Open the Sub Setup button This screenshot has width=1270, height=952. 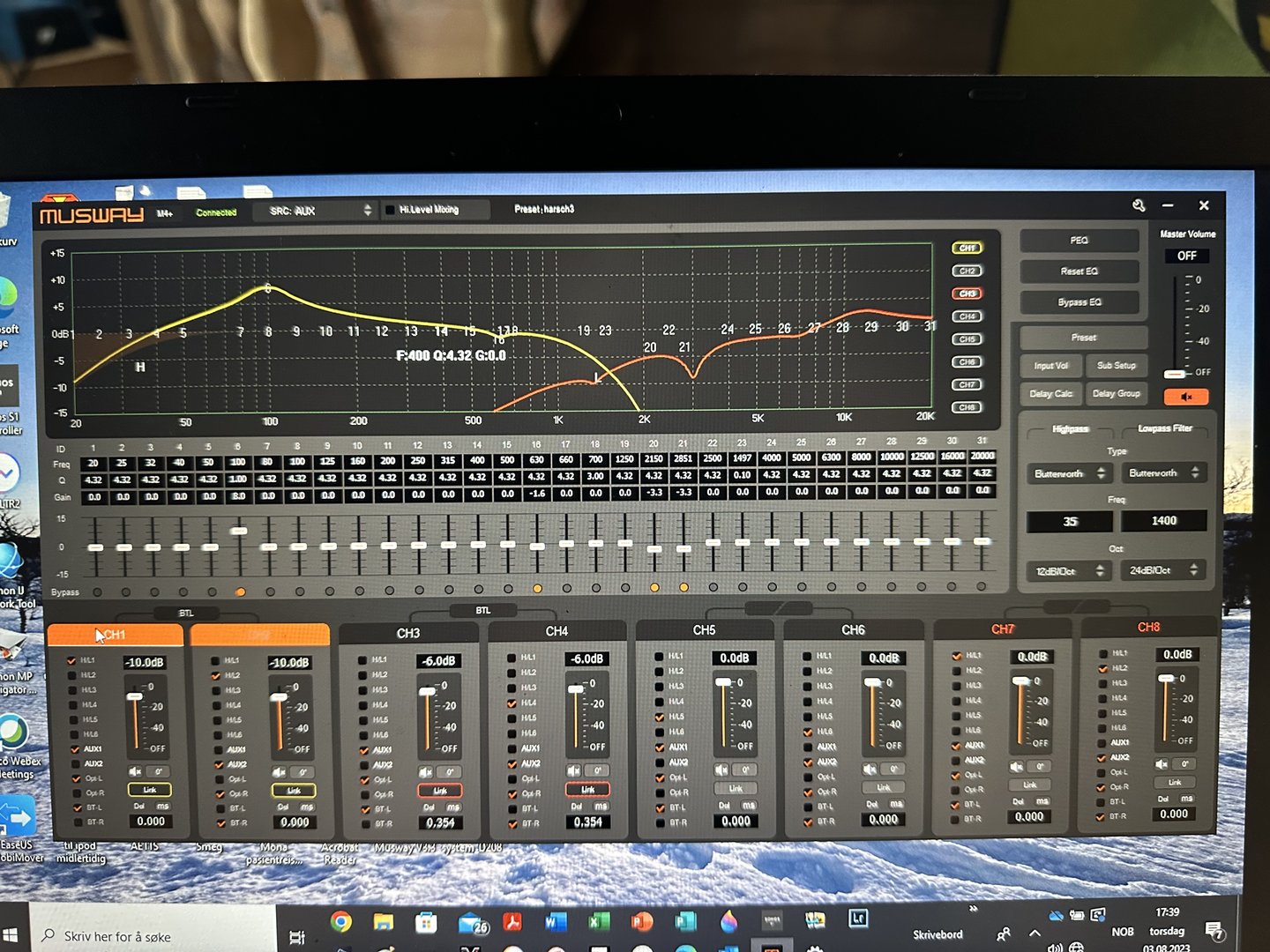coord(1117,365)
